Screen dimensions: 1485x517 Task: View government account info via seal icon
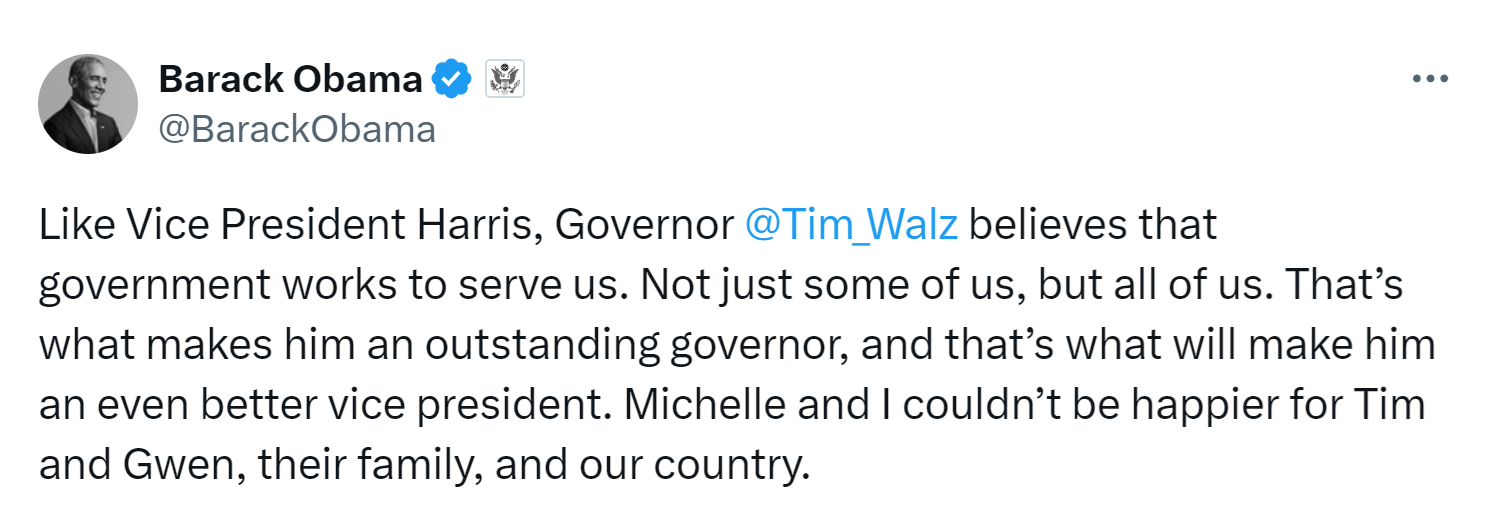505,78
